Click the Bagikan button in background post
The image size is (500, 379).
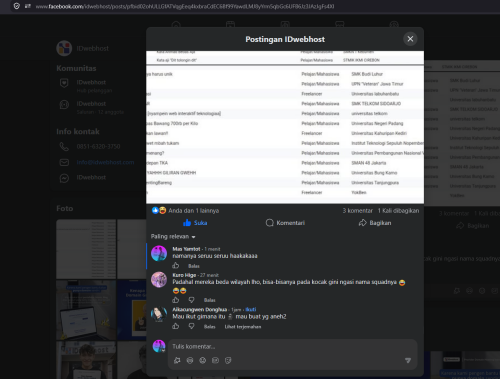tap(473, 226)
